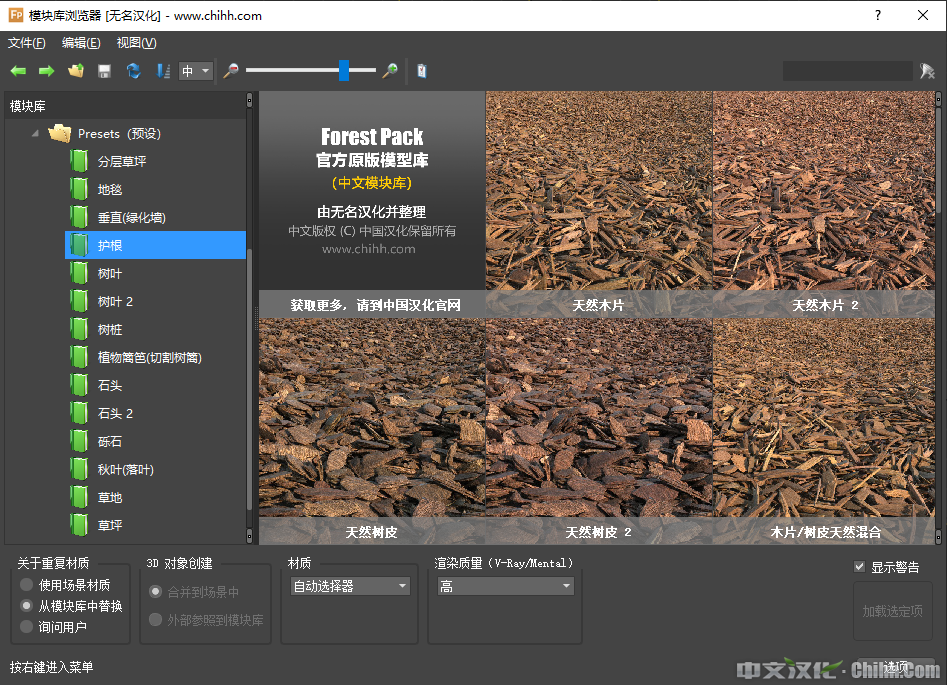Select the 使用场景材质 radio button
The image size is (947, 685).
pos(27,585)
